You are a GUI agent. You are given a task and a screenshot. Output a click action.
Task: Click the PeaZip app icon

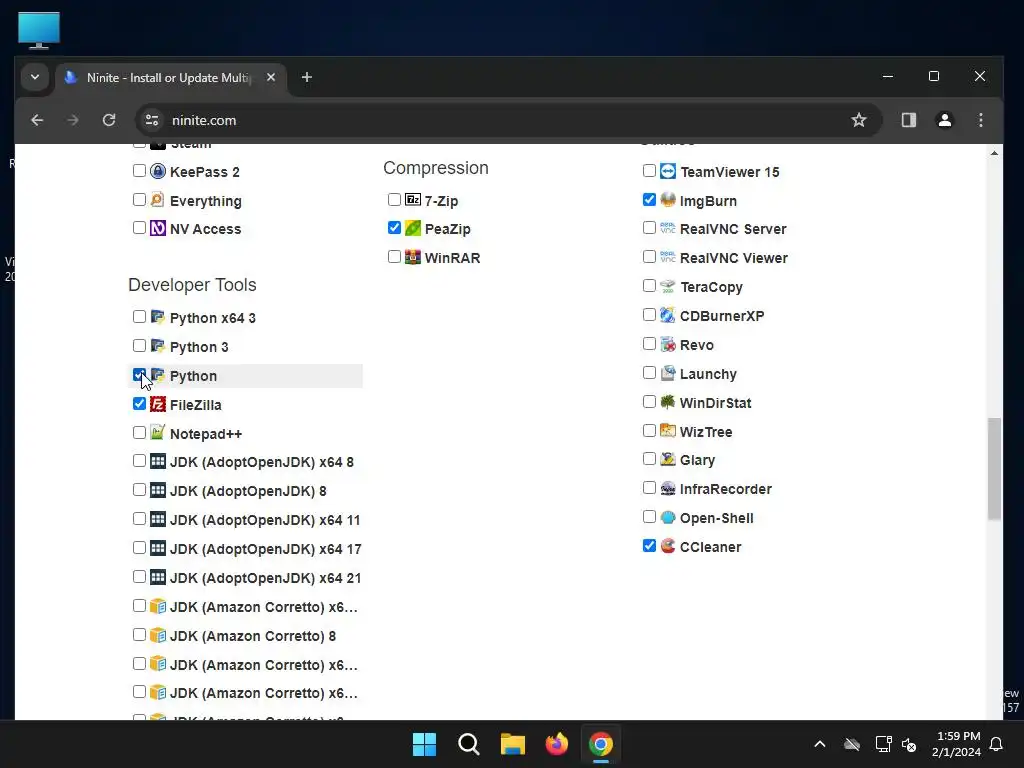tap(413, 228)
